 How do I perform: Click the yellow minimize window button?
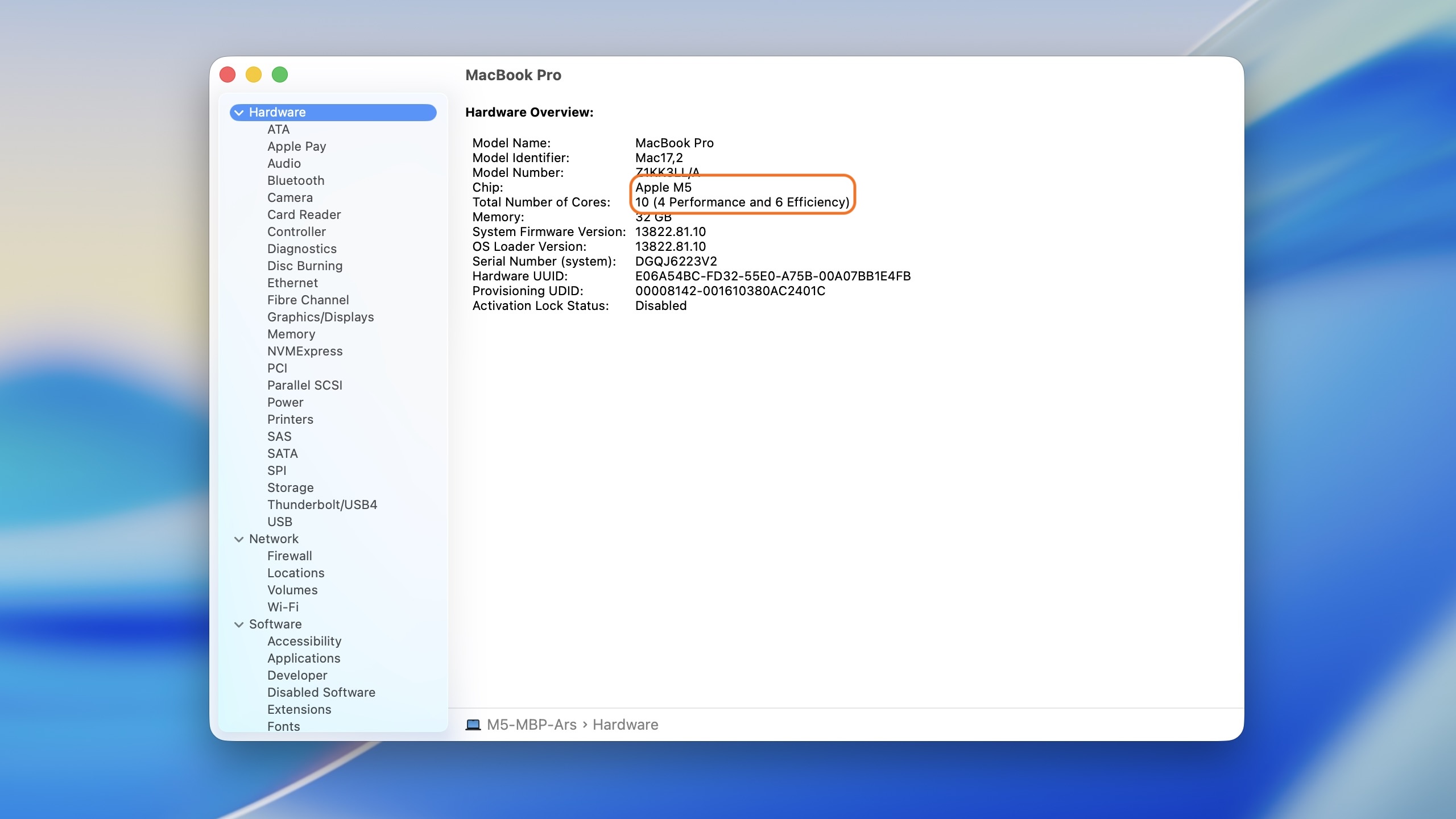tap(254, 75)
